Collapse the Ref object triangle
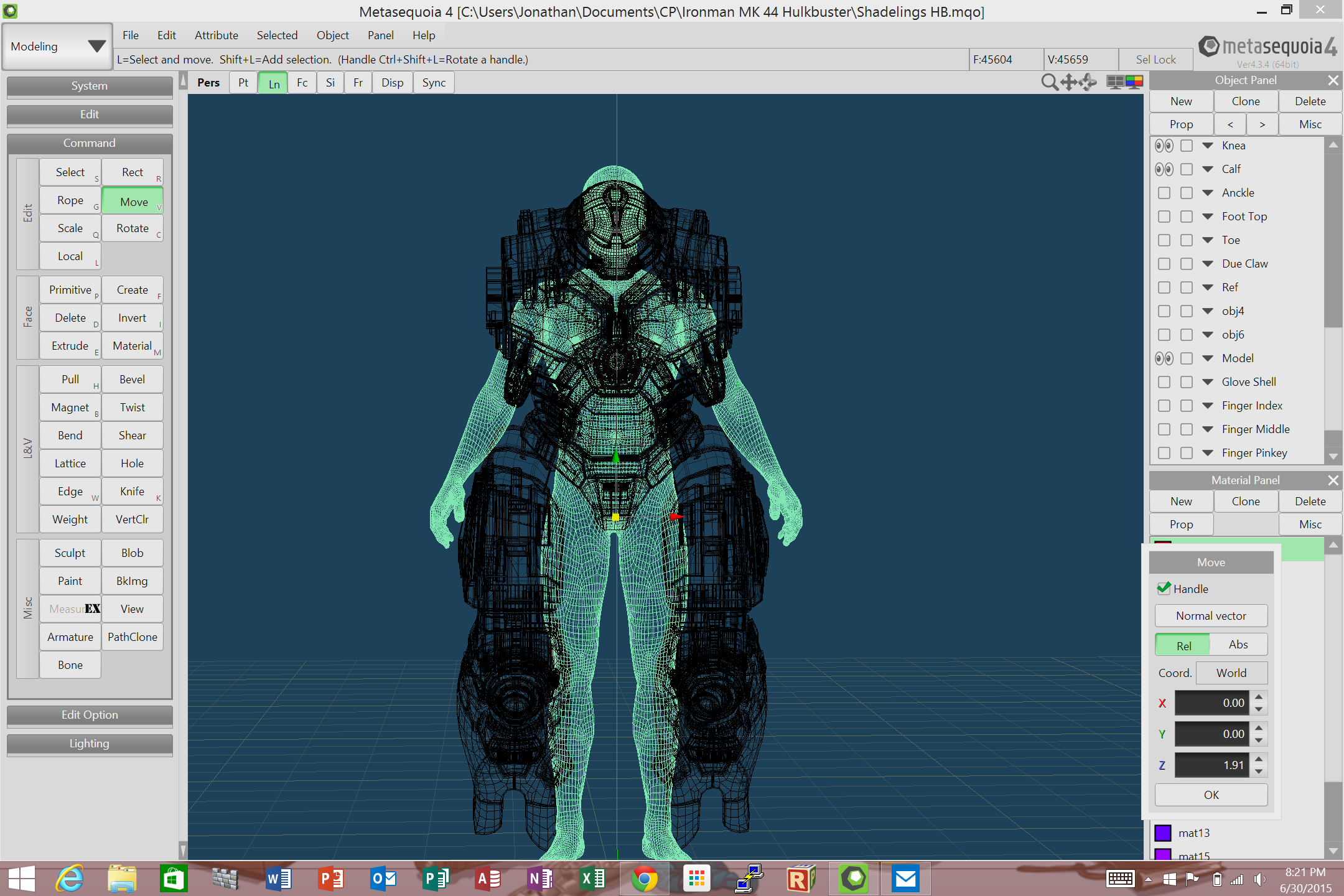This screenshot has height=896, width=1344. (1208, 287)
